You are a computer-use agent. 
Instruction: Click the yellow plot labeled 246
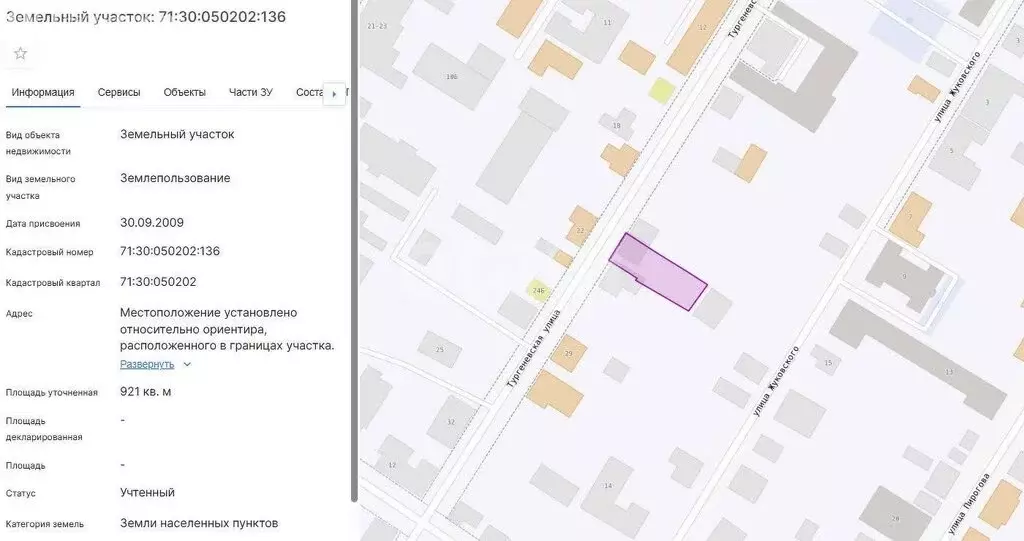[x=538, y=291]
